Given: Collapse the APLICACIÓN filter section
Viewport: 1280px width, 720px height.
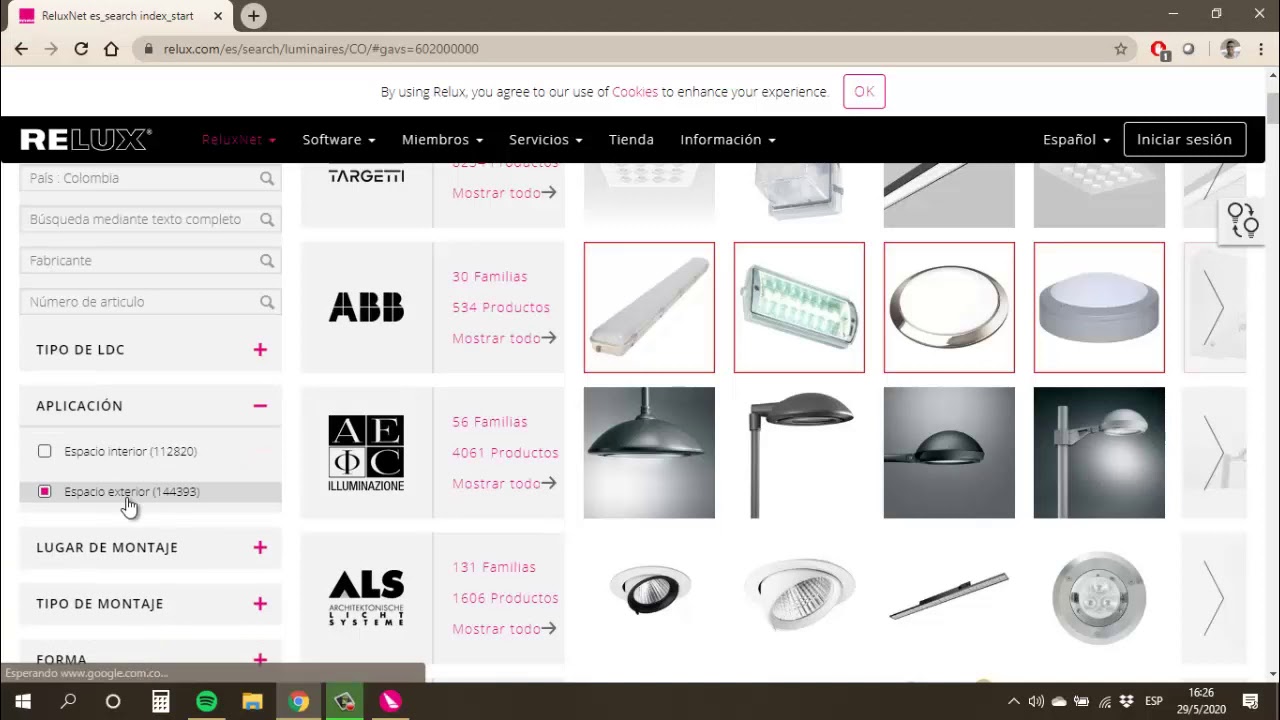Looking at the screenshot, I should (x=260, y=405).
